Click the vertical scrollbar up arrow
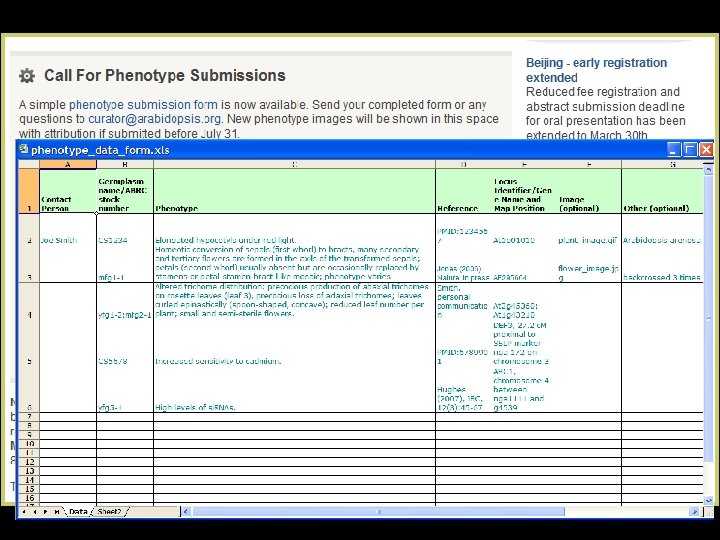720x540 pixels. (709, 169)
